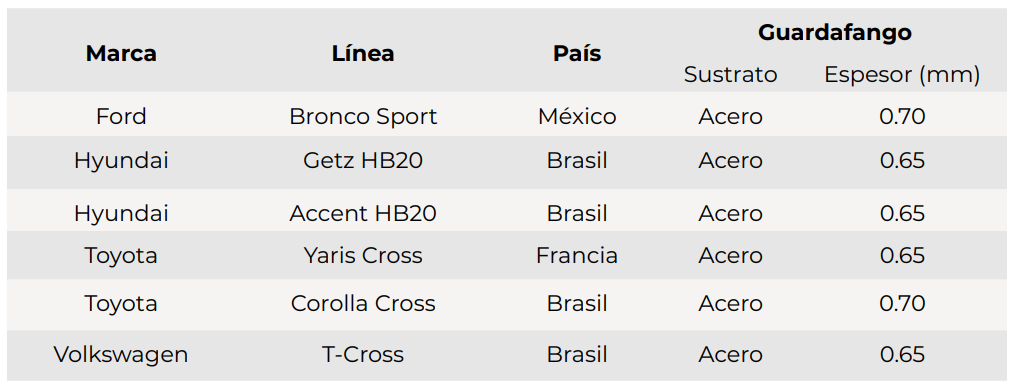
Task: Click Acero in the Volkswagen row
Action: coord(730,355)
